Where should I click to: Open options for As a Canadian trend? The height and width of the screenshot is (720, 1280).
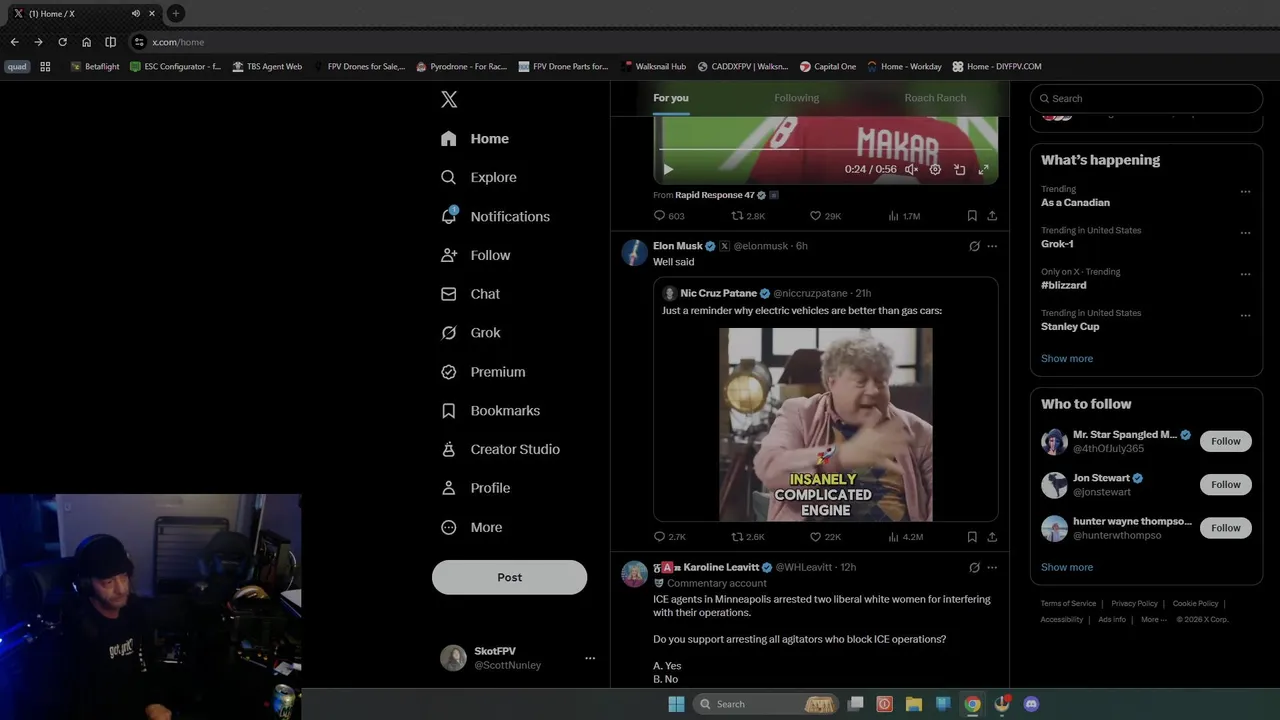[x=1245, y=192]
